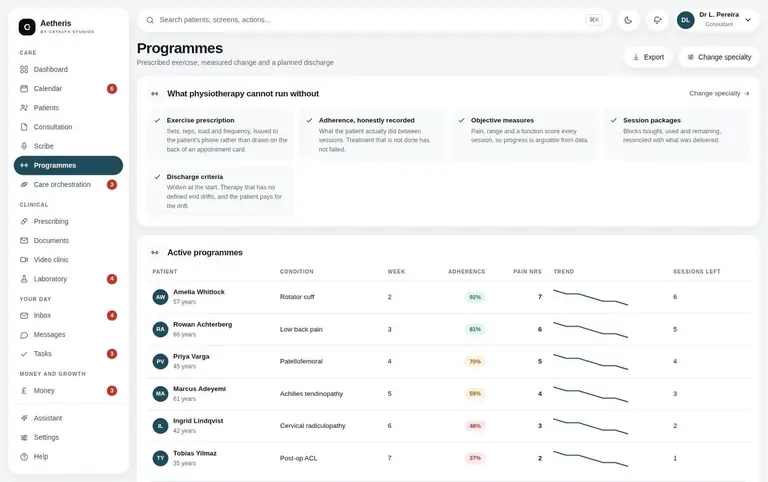Screen dimensions: 768x482
Task: Click the Calendar icon in sidebar
Action: [24, 89]
